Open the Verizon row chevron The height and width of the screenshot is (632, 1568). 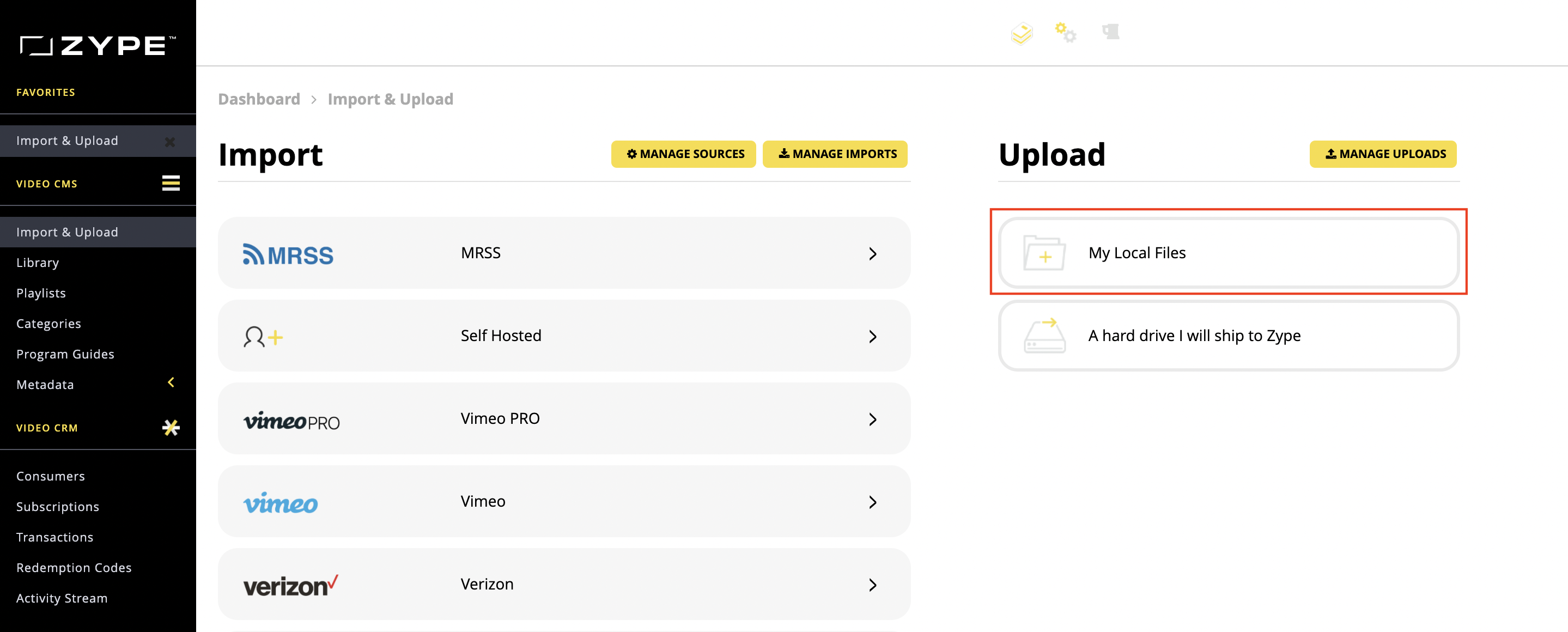[873, 585]
